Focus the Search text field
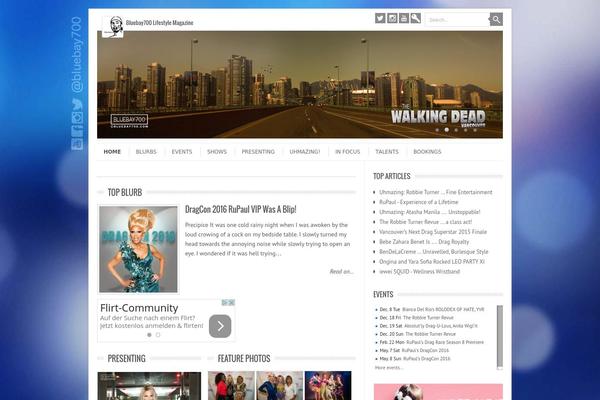Image resolution: width=600 pixels, height=400 pixels. click(457, 20)
